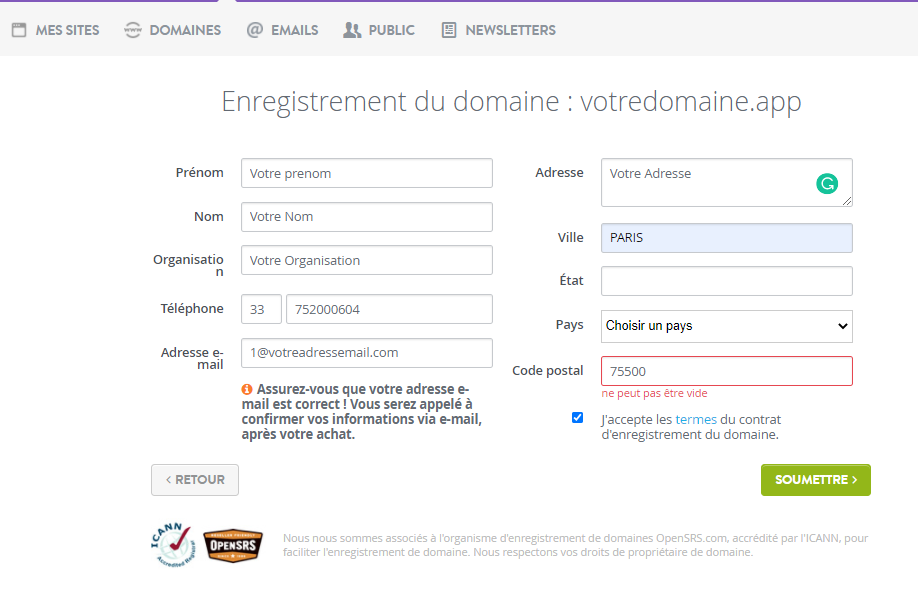Click the empty État input field
Image resolution: width=918 pixels, height=590 pixels.
pyautogui.click(x=727, y=282)
